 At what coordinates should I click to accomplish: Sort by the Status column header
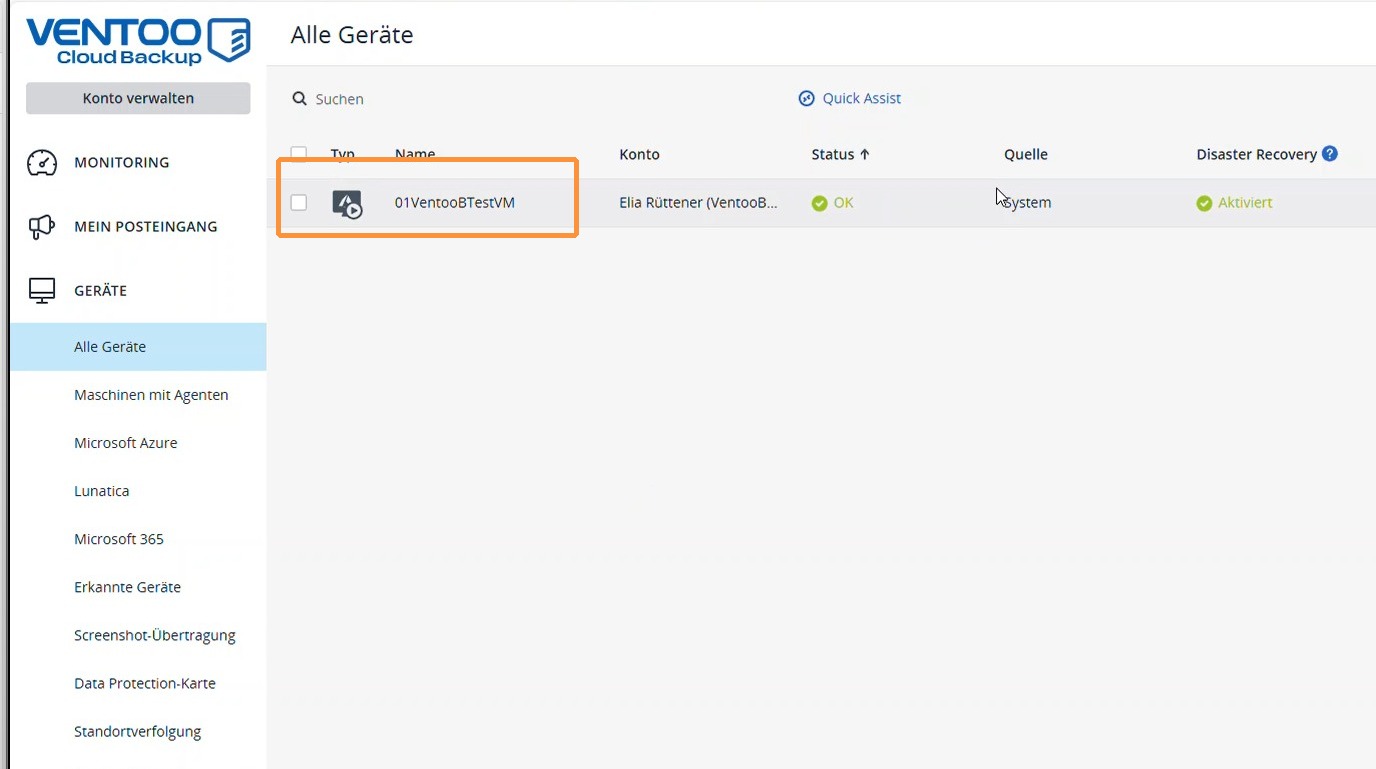coord(833,154)
